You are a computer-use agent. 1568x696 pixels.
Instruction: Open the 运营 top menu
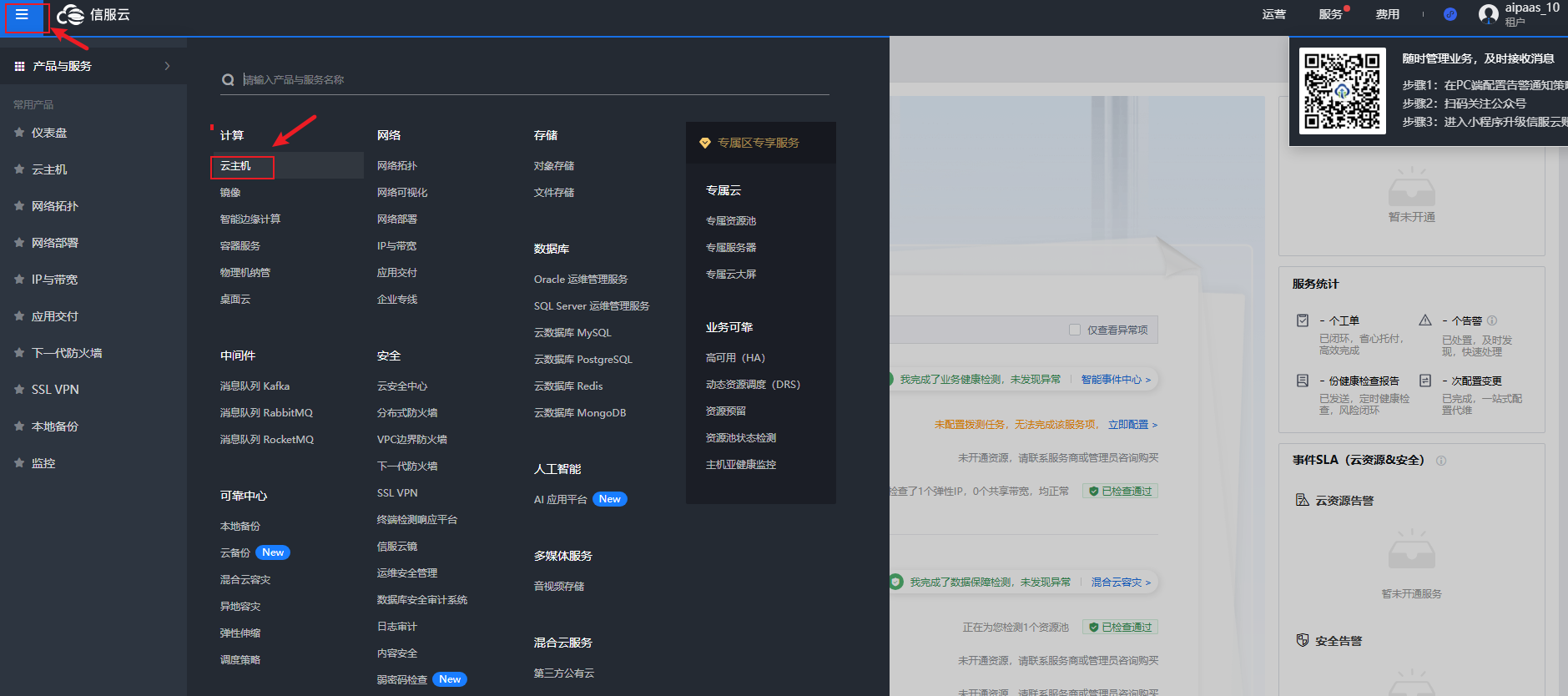[x=1273, y=14]
